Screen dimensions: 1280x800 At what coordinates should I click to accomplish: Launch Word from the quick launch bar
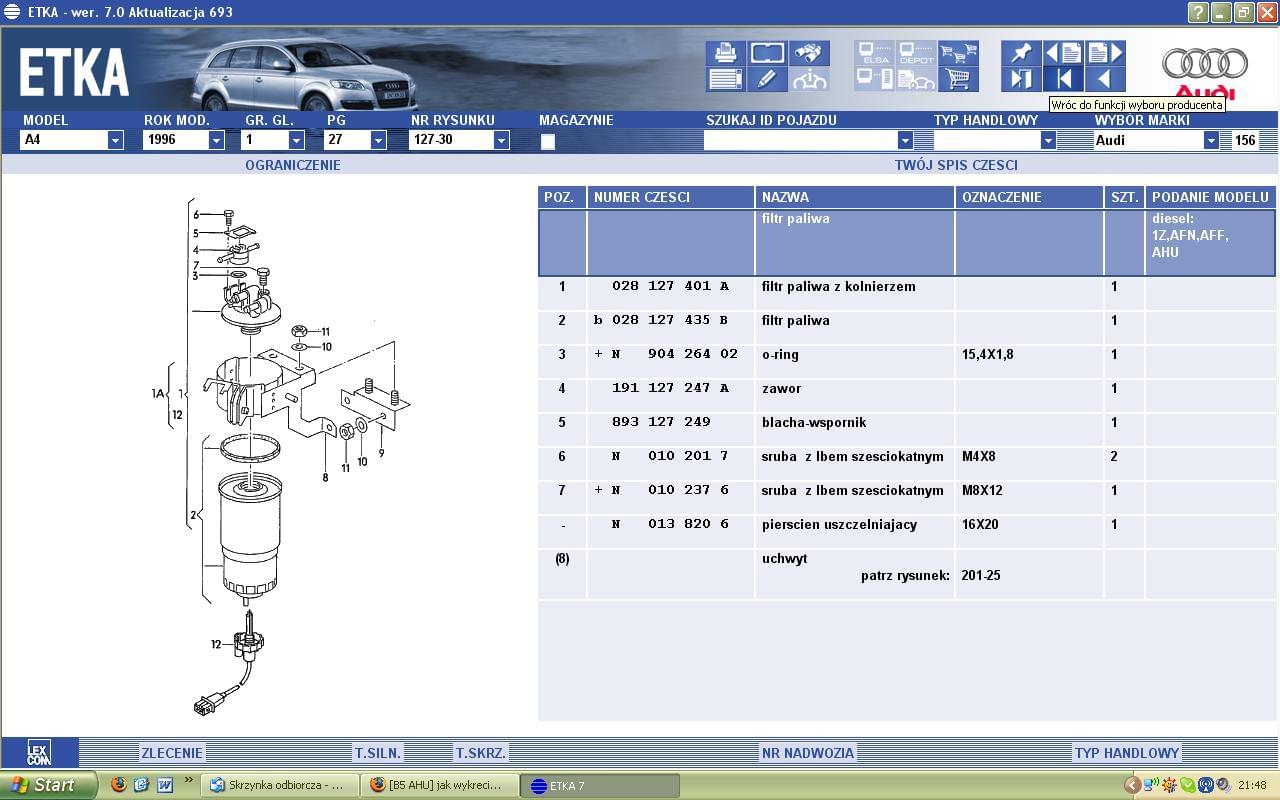164,785
